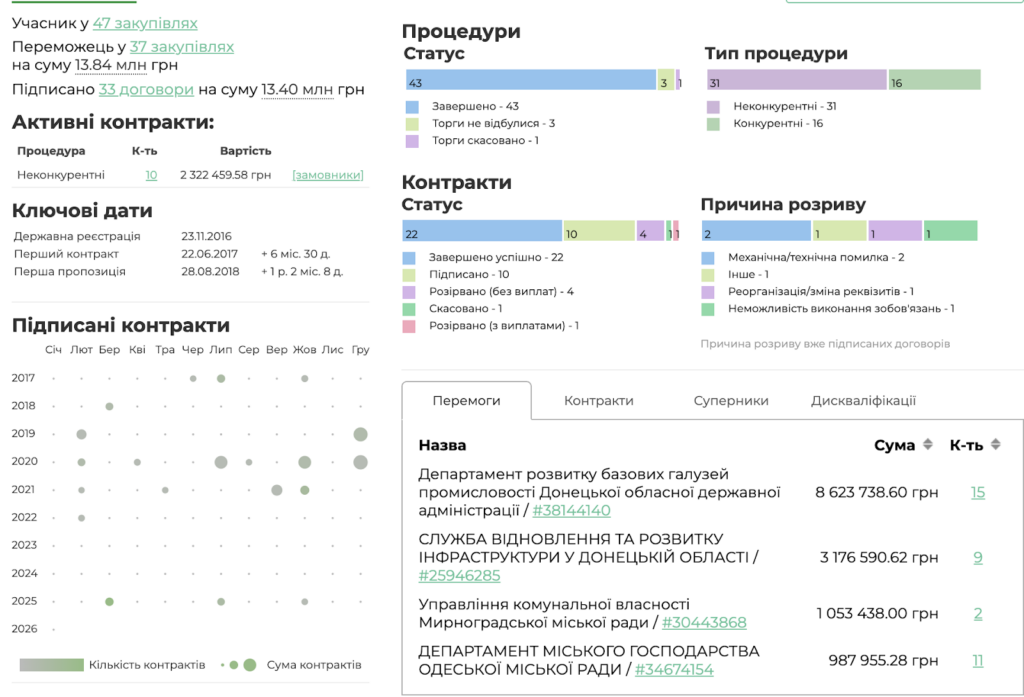Open the Контракти tab
1024x697 pixels.
click(x=598, y=400)
